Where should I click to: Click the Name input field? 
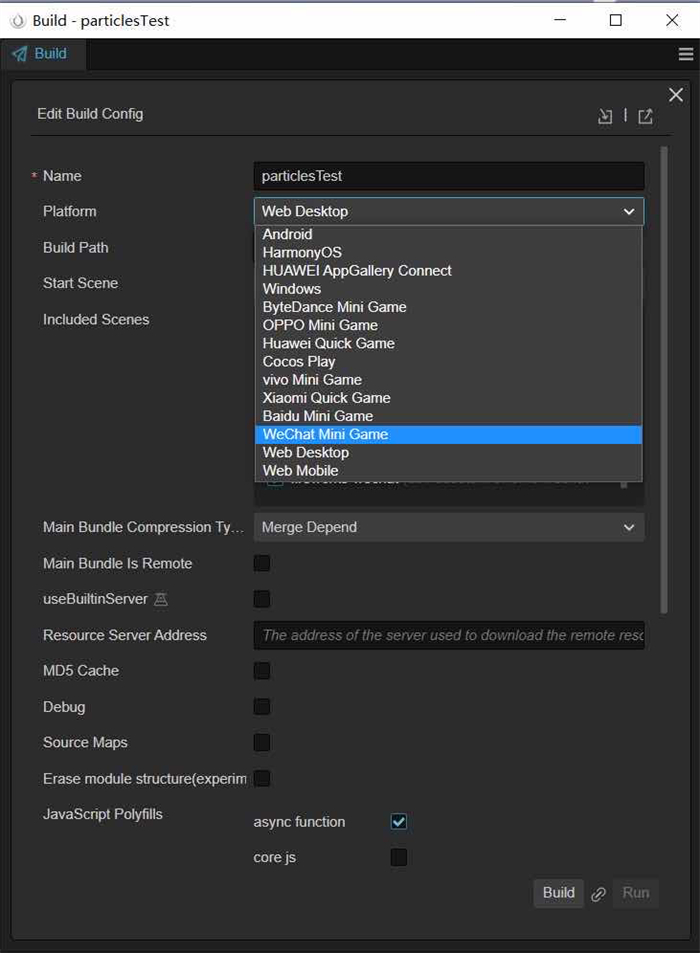[x=449, y=176]
